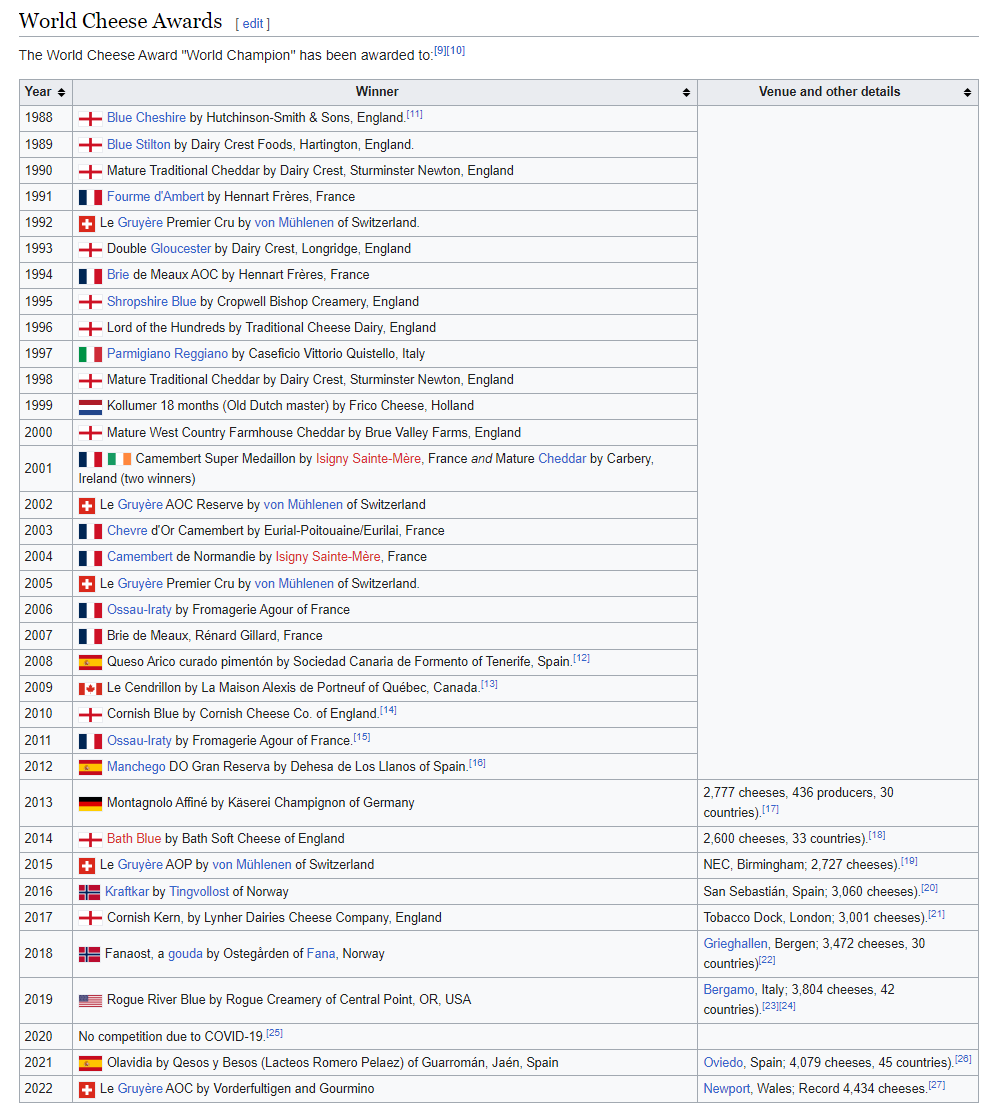The height and width of the screenshot is (1120, 1004).
Task: Open the red Bath Blue link
Action: click(x=134, y=839)
